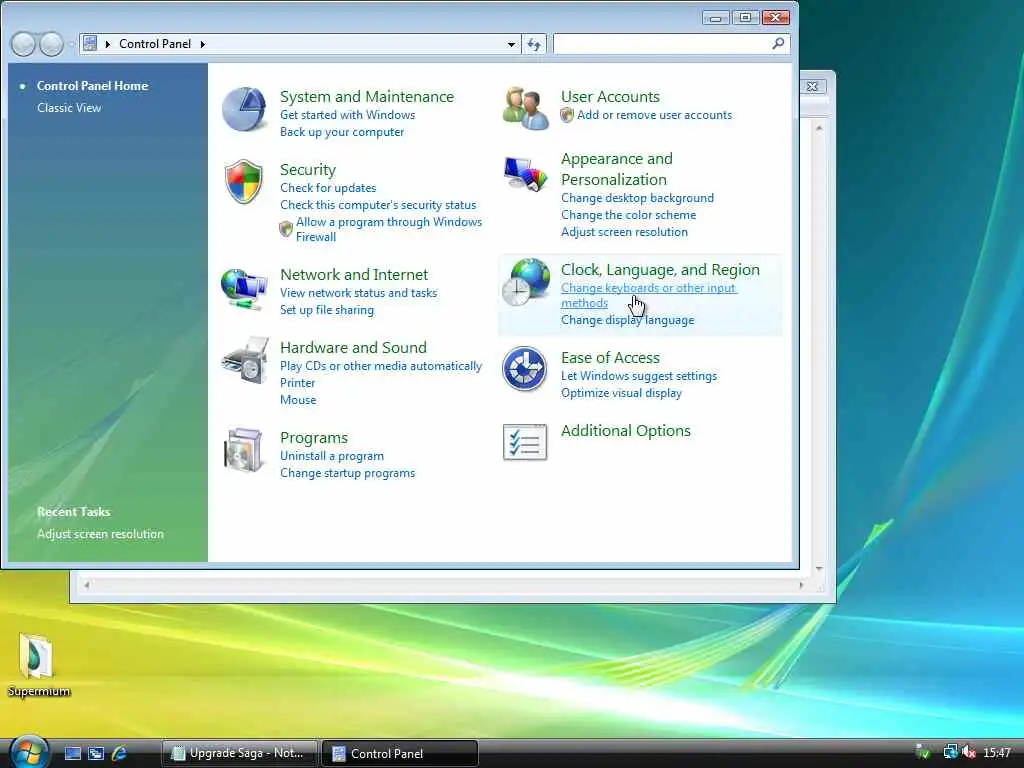Click Optimize visual display

tap(620, 393)
